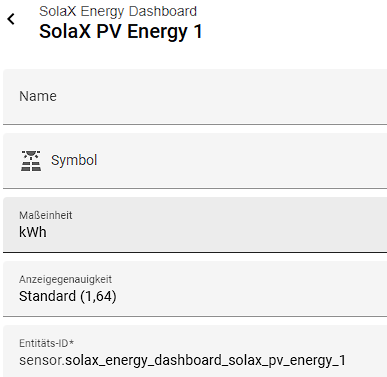This screenshot has height=377, width=387.
Task: Open the Maßeinheit unit dropdown
Action: pos(195,225)
